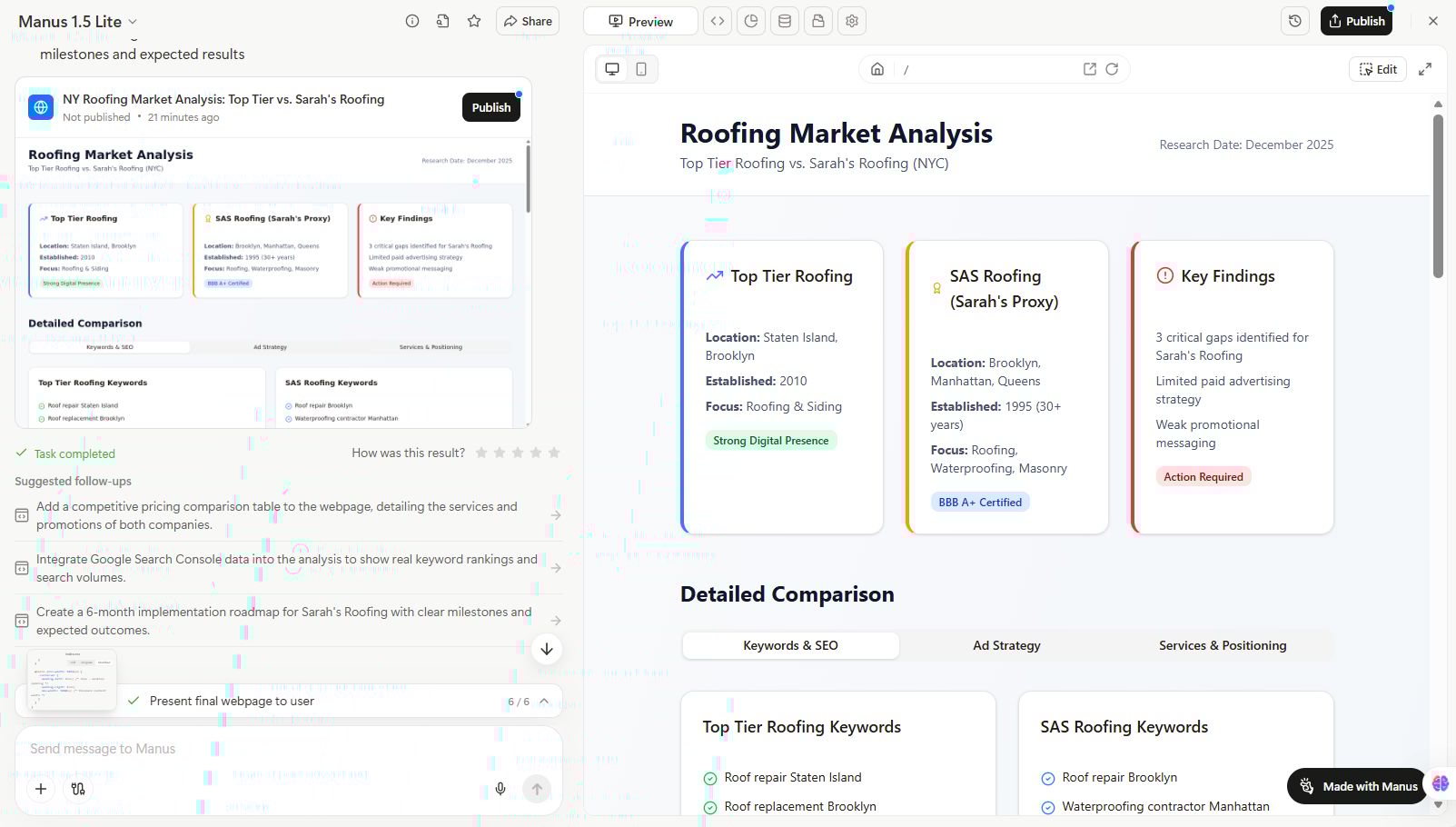The width and height of the screenshot is (1456, 827).
Task: Click the home icon in address bar
Action: [x=877, y=69]
